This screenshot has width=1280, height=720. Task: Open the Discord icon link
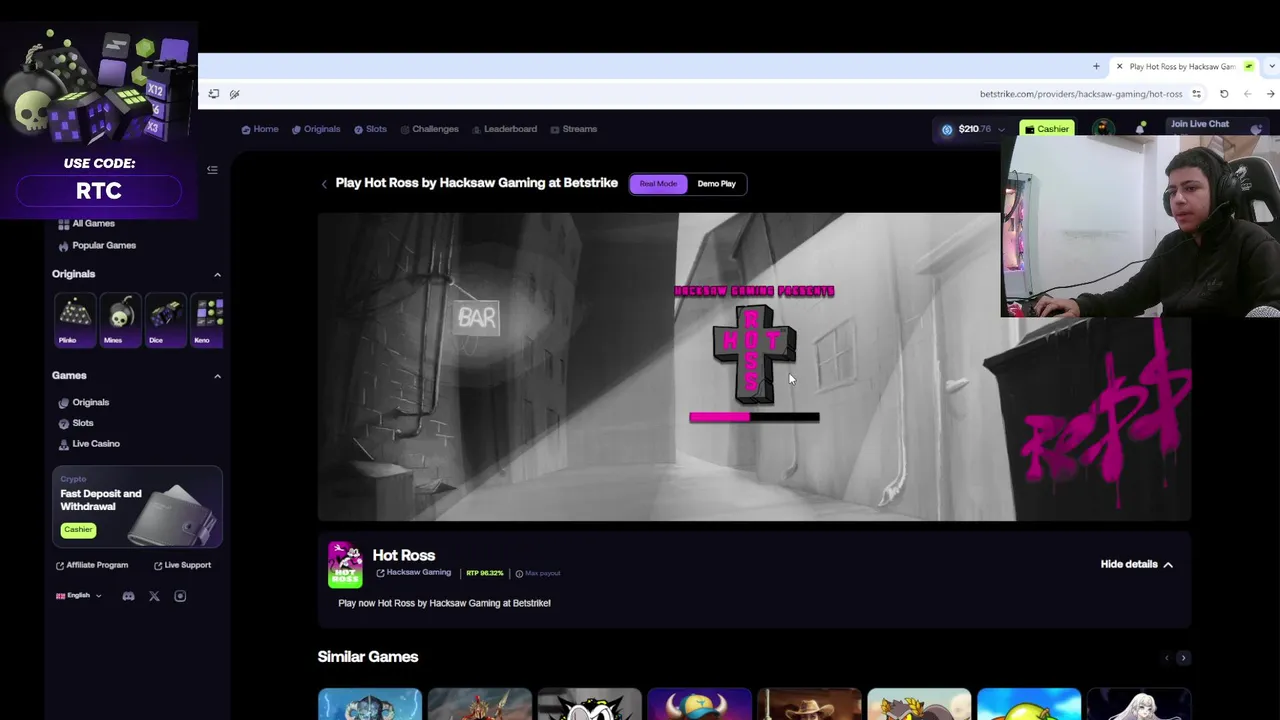128,596
